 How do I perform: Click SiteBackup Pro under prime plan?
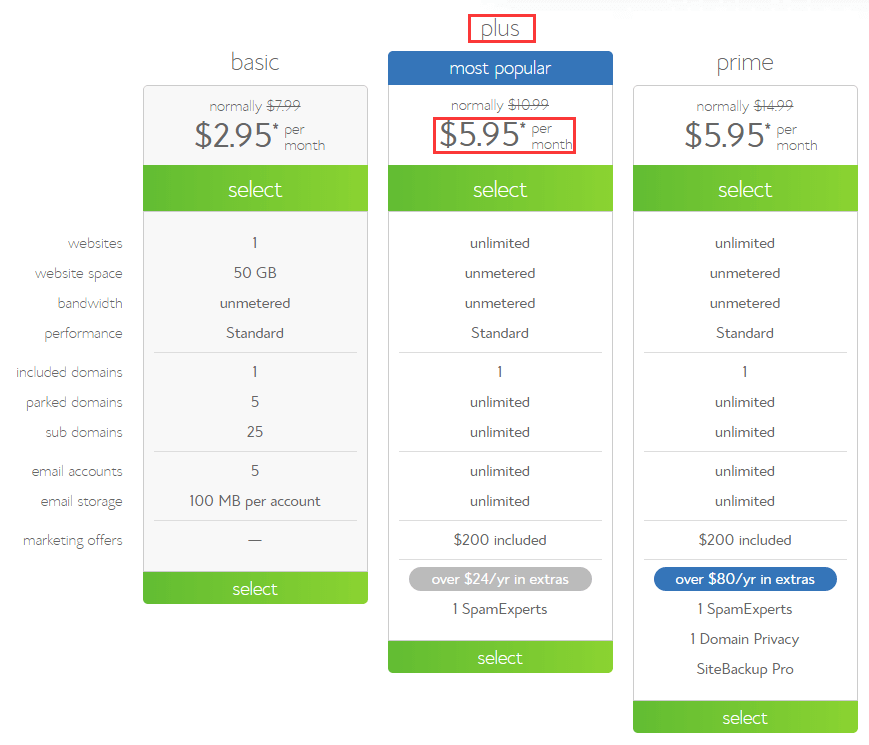[x=744, y=668]
